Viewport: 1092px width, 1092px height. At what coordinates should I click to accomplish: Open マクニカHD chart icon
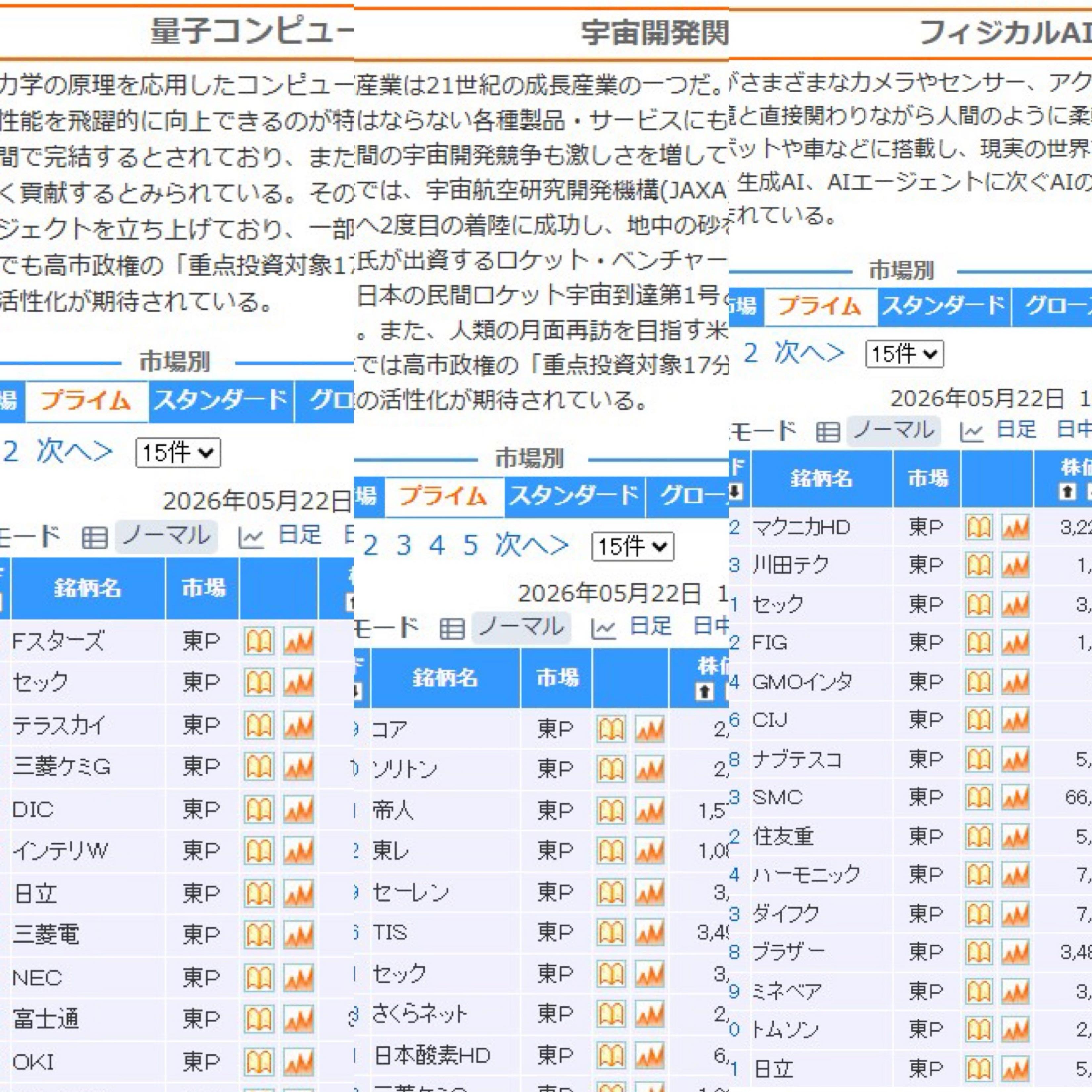(1015, 527)
